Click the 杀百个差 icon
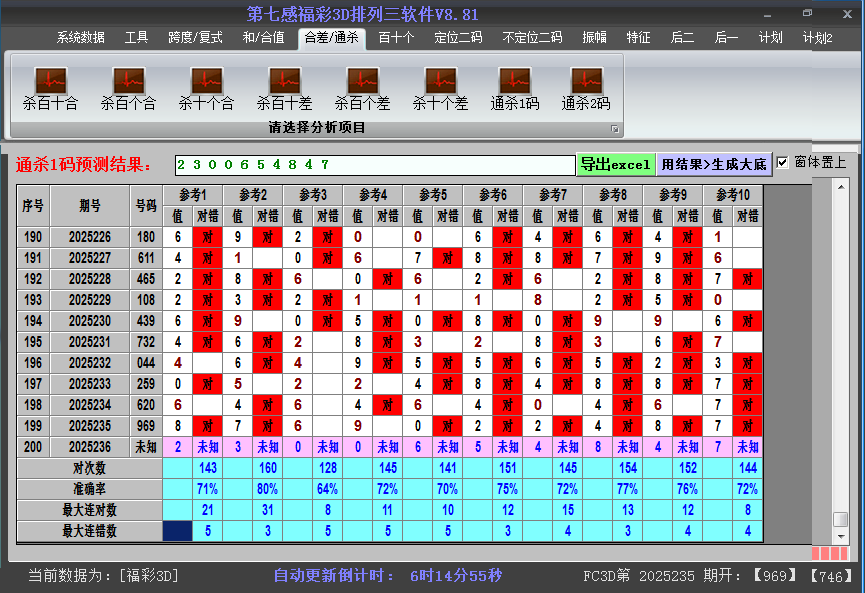The height and width of the screenshot is (593, 865). (x=362, y=82)
